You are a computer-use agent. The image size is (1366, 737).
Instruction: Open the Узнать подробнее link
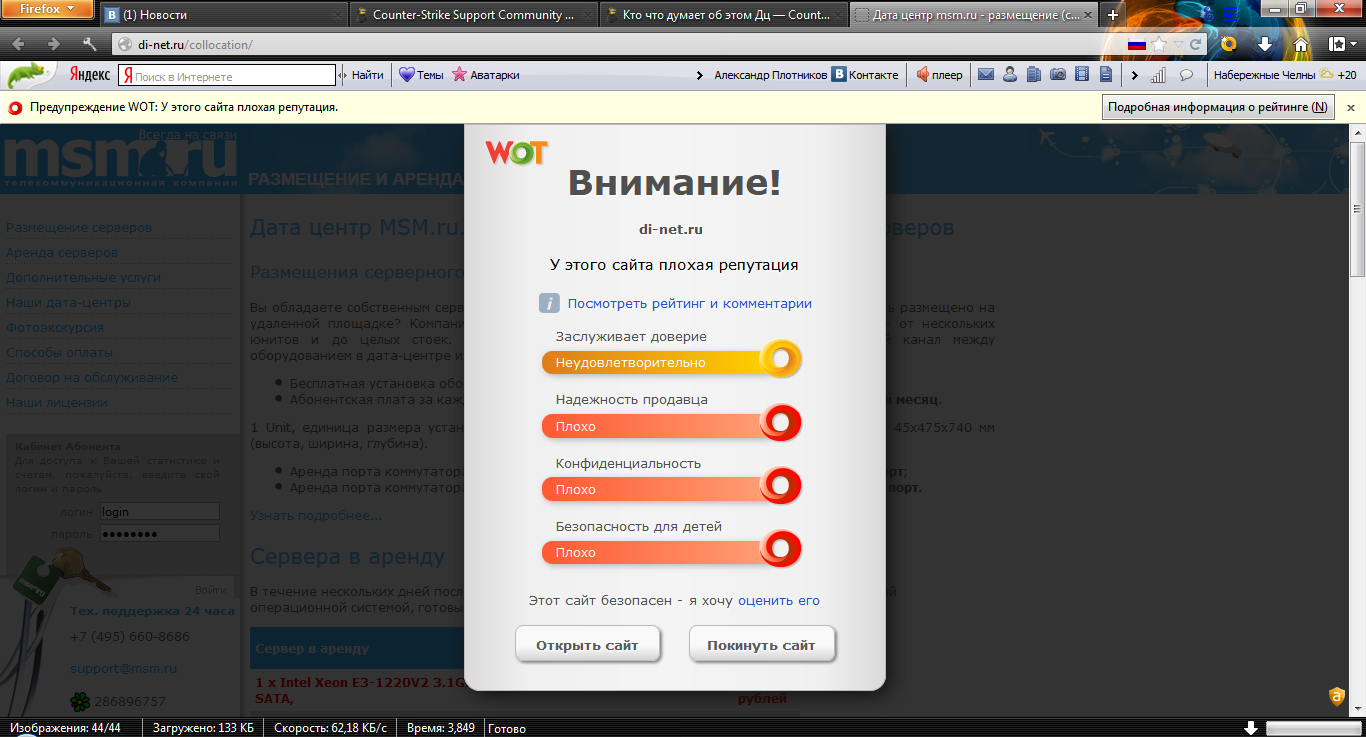coord(316,515)
